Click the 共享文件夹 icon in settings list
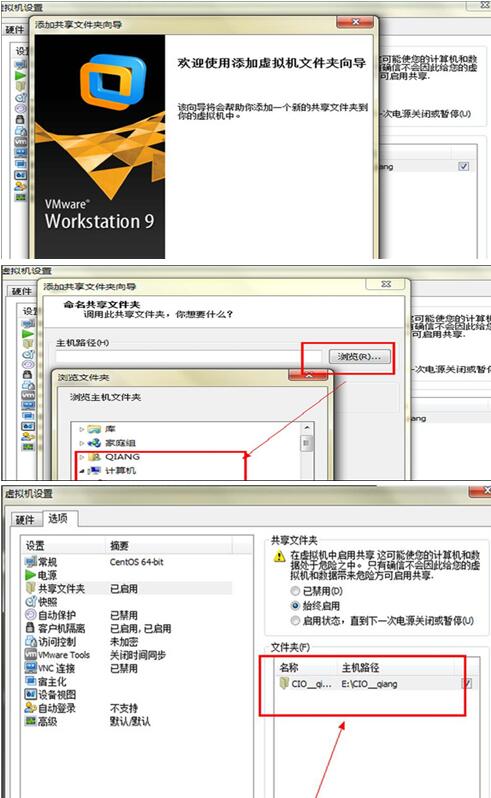The image size is (491, 798). pyautogui.click(x=31, y=588)
